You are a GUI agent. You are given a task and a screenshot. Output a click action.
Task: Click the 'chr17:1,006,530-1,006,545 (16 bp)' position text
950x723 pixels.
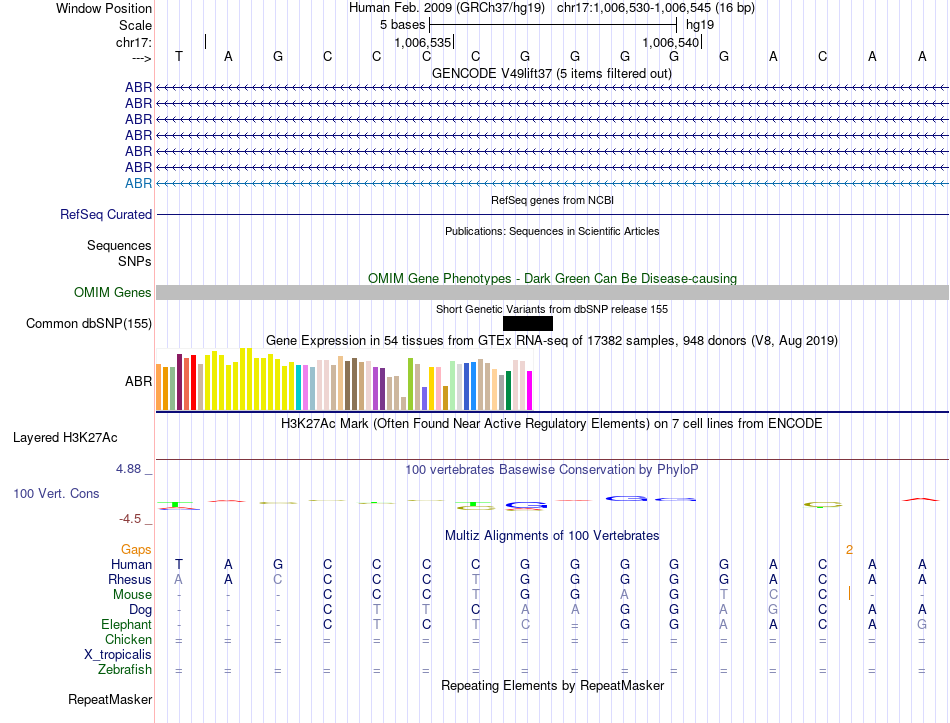(x=656, y=8)
